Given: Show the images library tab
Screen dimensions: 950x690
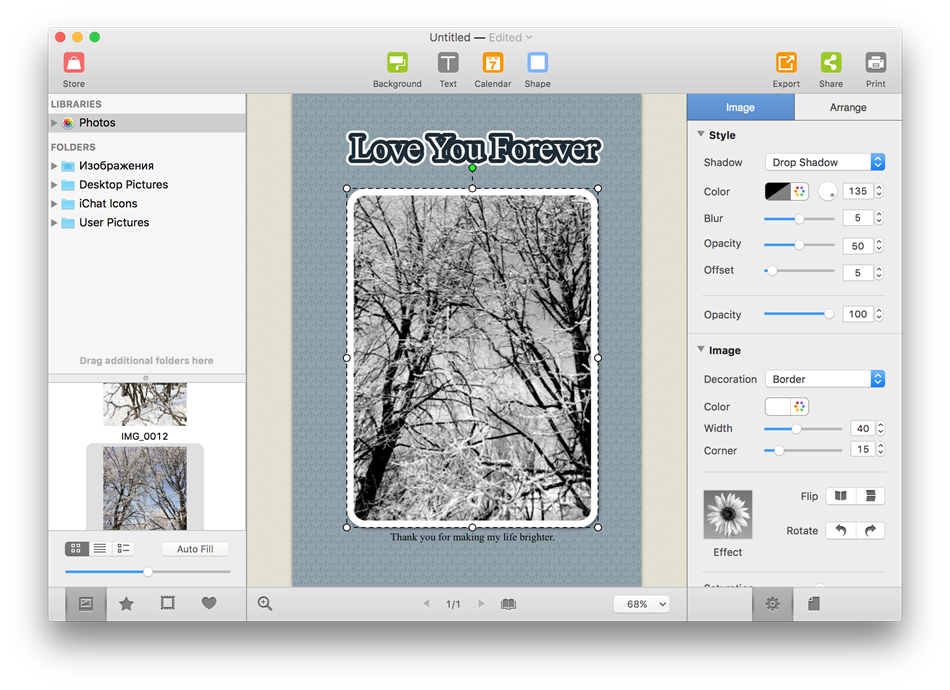Looking at the screenshot, I should (x=86, y=603).
